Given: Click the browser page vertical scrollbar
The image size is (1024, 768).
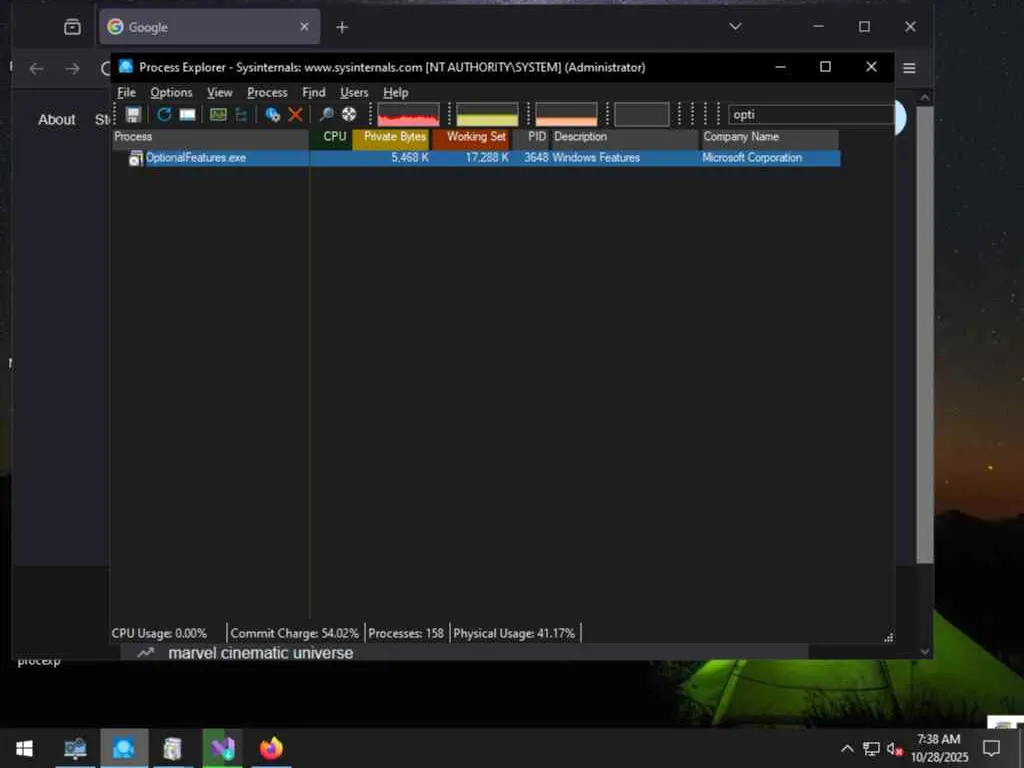Looking at the screenshot, I should [925, 333].
